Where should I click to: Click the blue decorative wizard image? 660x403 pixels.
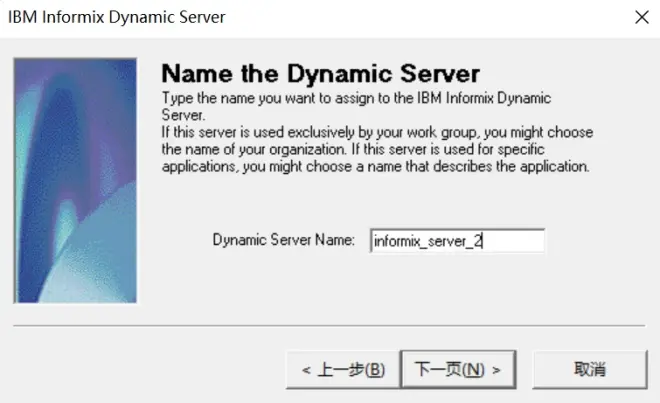(x=75, y=180)
